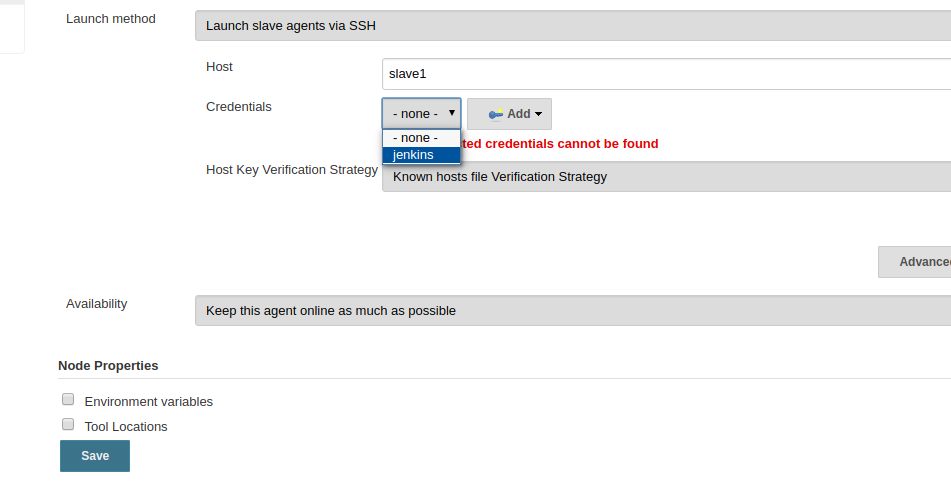Image resolution: width=951 pixels, height=499 pixels.
Task: Click the Node Properties heading
Action: tap(108, 366)
